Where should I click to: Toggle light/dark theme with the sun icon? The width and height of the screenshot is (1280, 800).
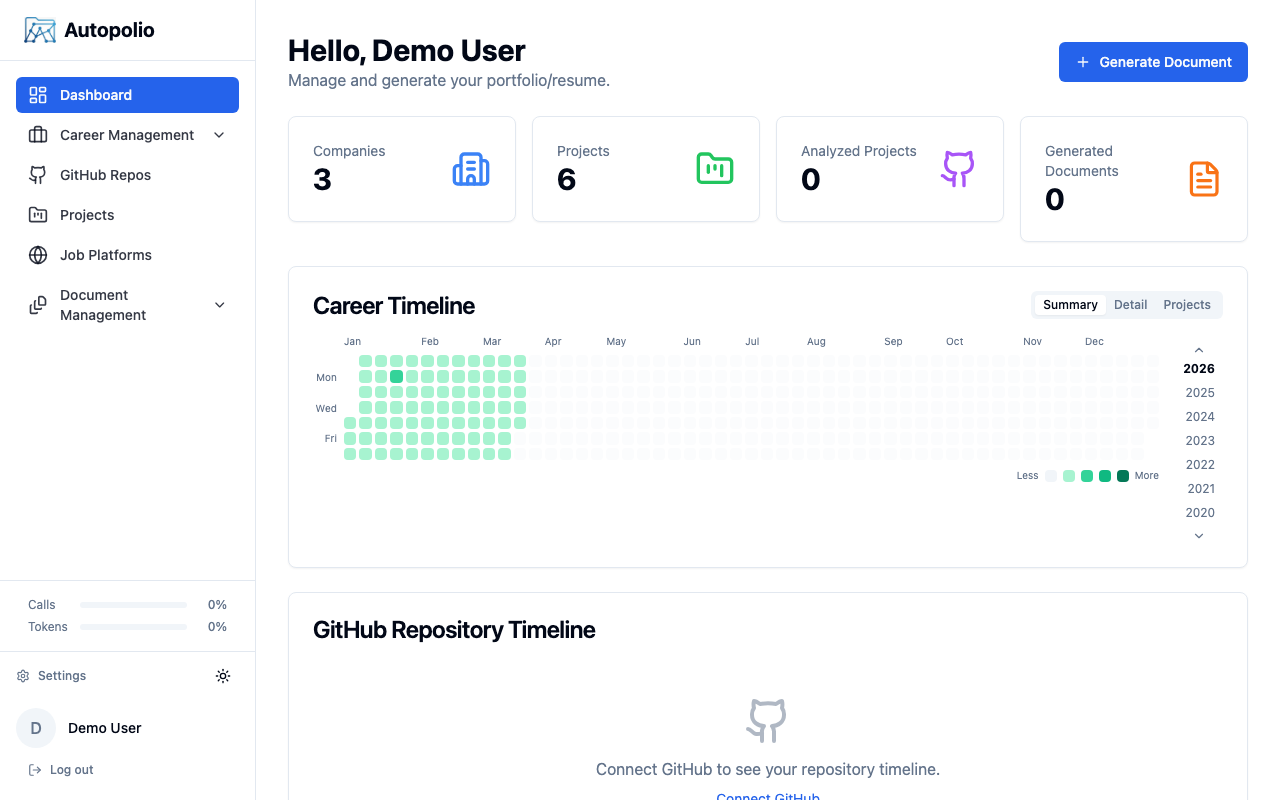click(x=223, y=676)
